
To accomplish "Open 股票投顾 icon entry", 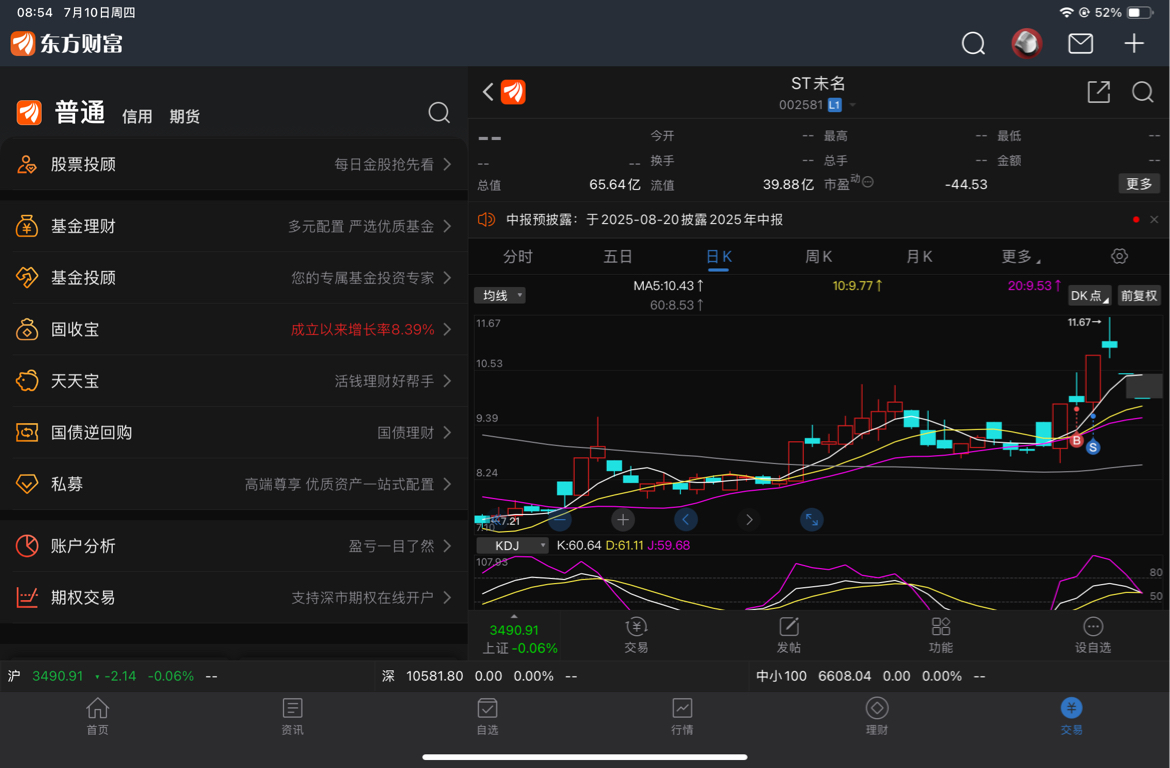I will click(27, 164).
